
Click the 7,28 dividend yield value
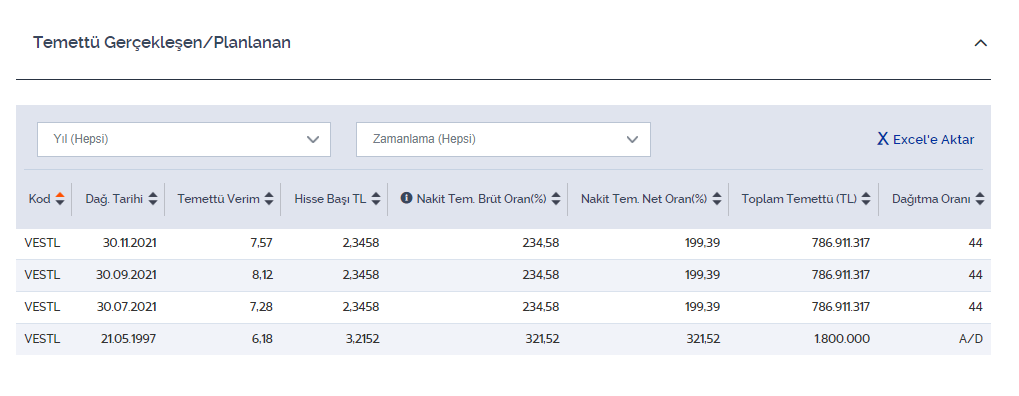click(261, 307)
